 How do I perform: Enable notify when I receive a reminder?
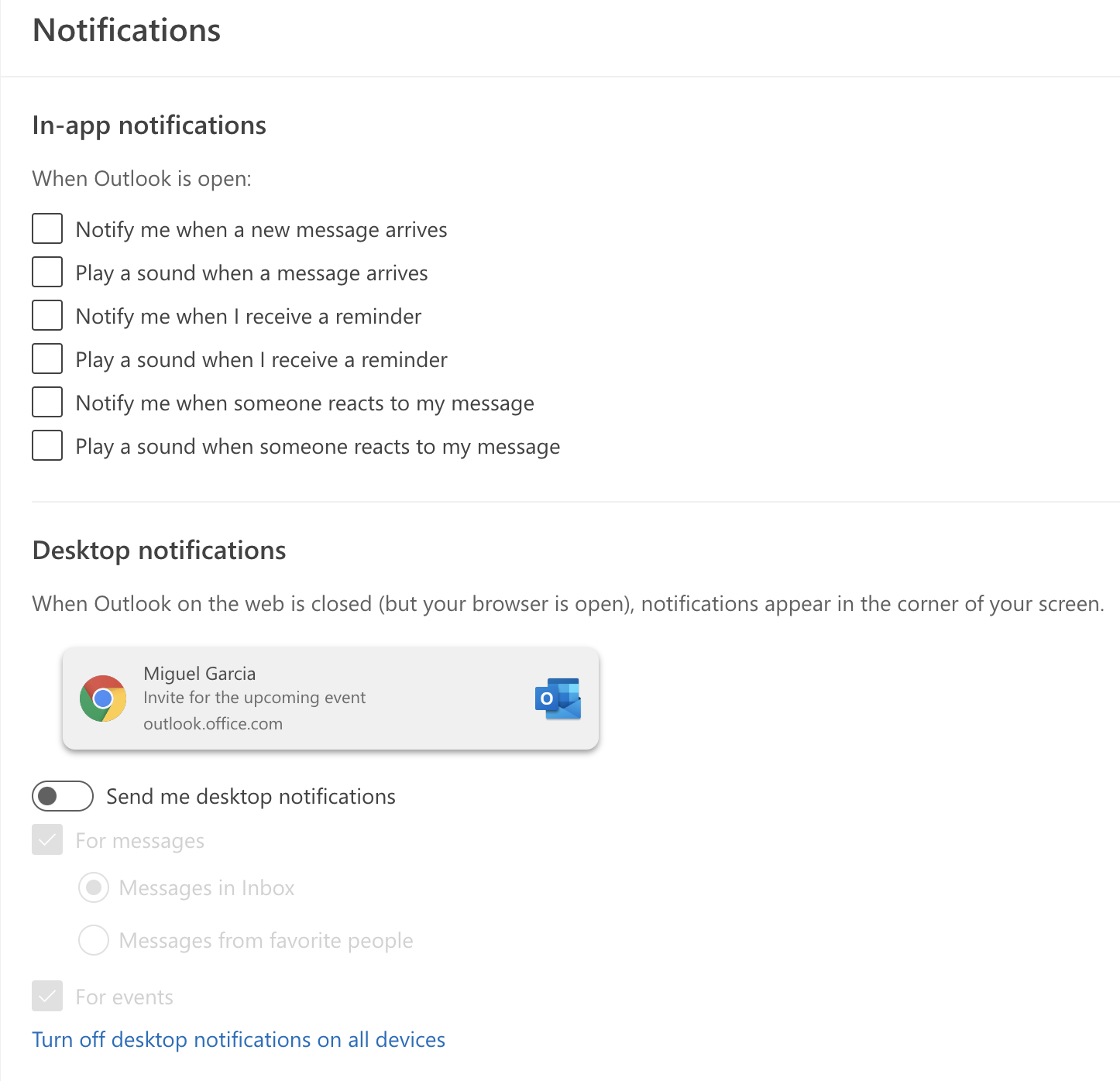point(47,316)
